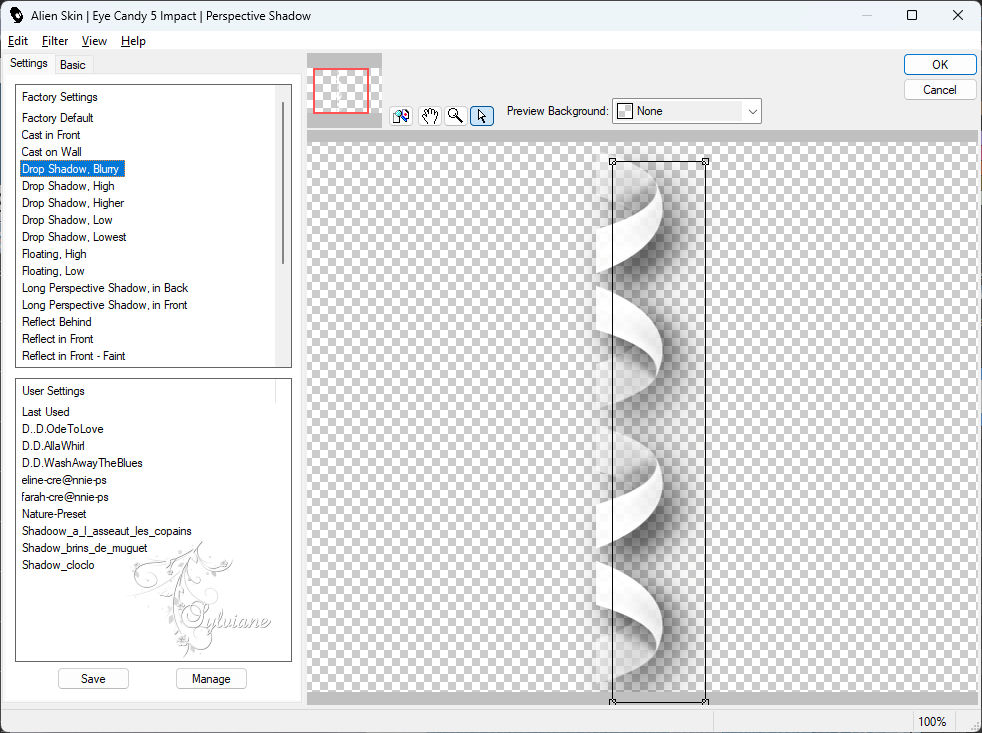The width and height of the screenshot is (982, 733).
Task: Open the Help menu
Action: (x=133, y=41)
